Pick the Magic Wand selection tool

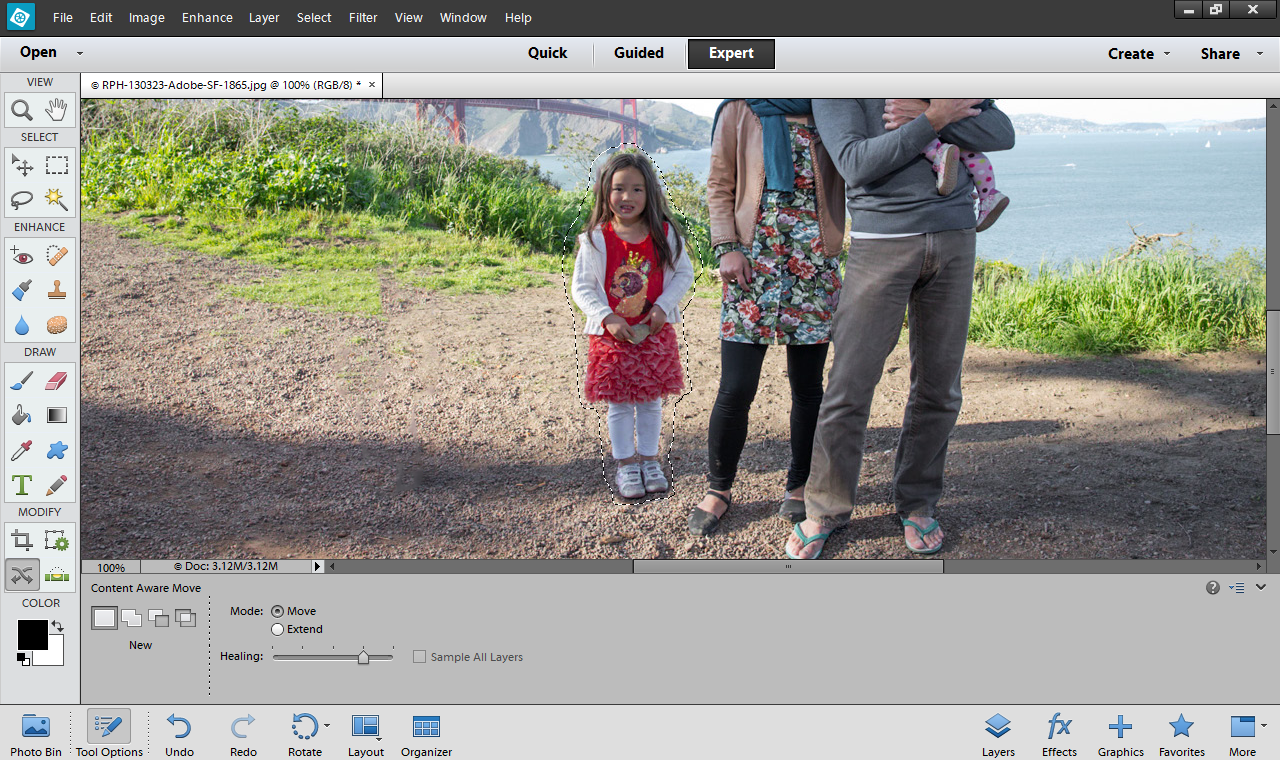click(x=56, y=200)
